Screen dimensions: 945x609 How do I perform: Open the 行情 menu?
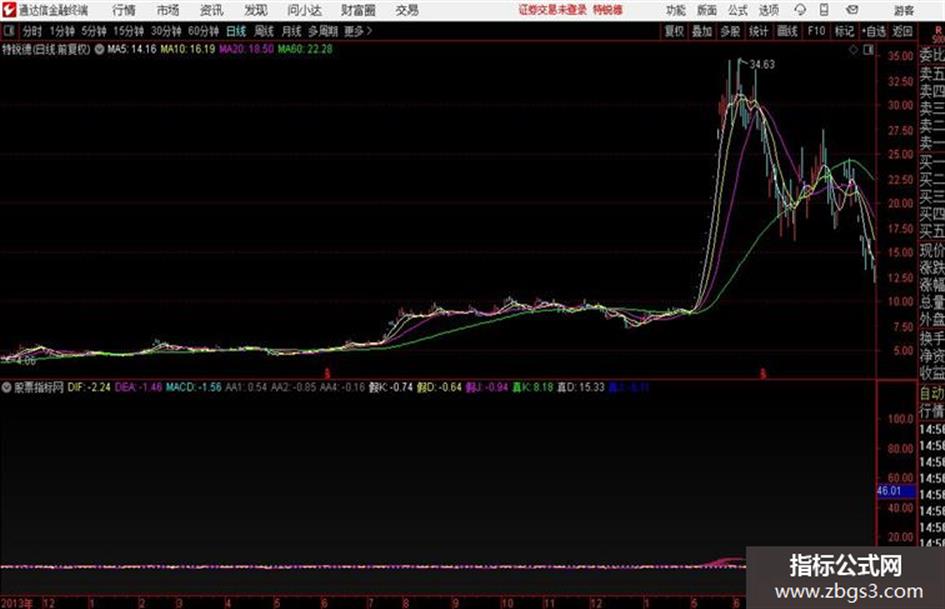(124, 10)
